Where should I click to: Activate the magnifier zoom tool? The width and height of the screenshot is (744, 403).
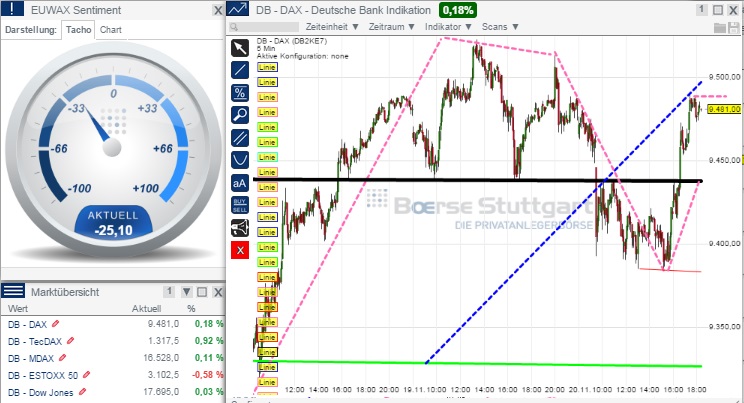click(x=240, y=115)
